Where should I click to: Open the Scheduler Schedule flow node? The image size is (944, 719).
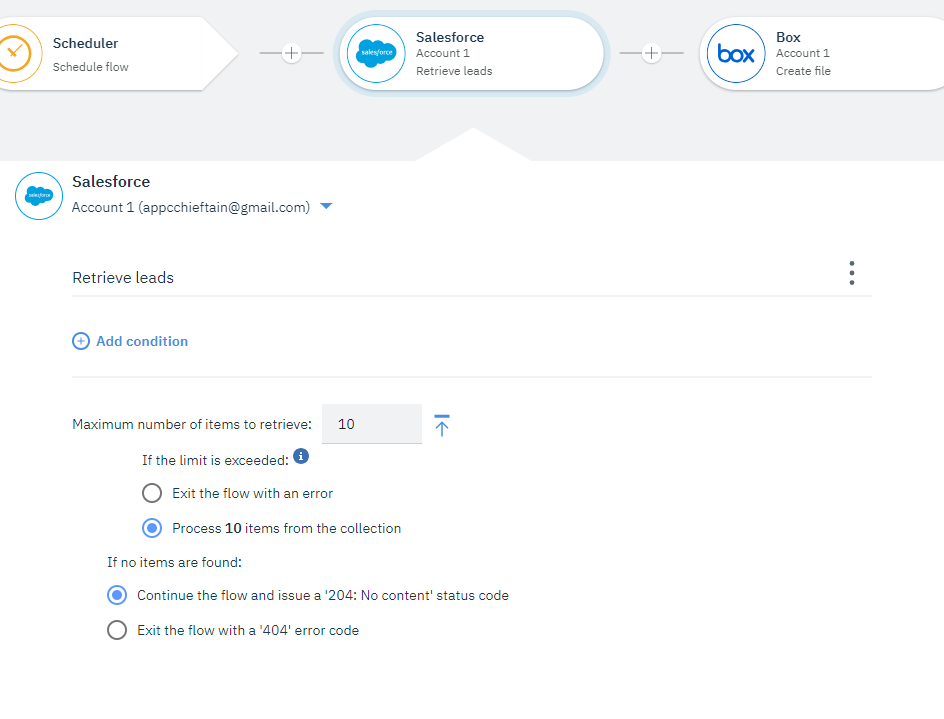(x=117, y=54)
